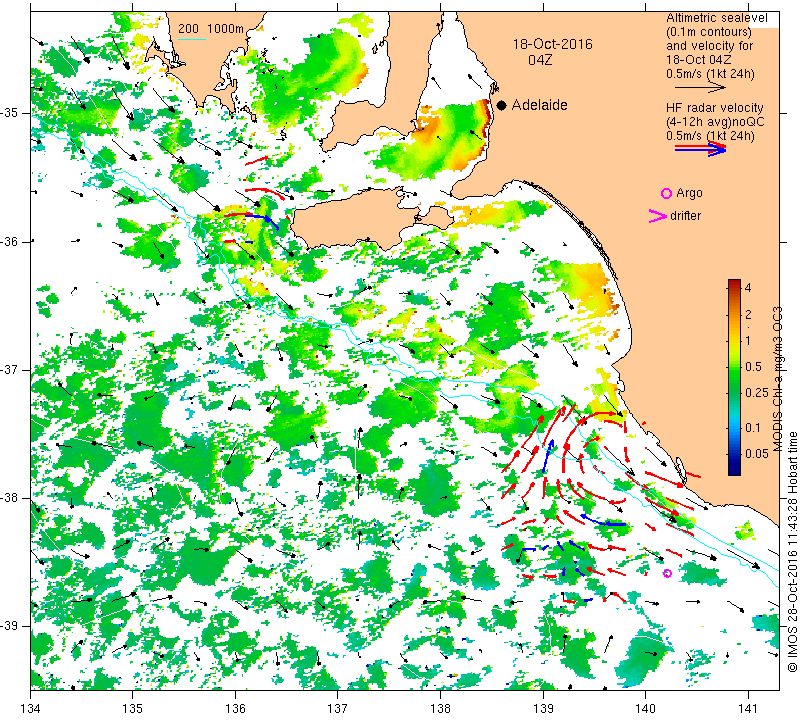Click the 'Argo' legend label

click(689, 193)
